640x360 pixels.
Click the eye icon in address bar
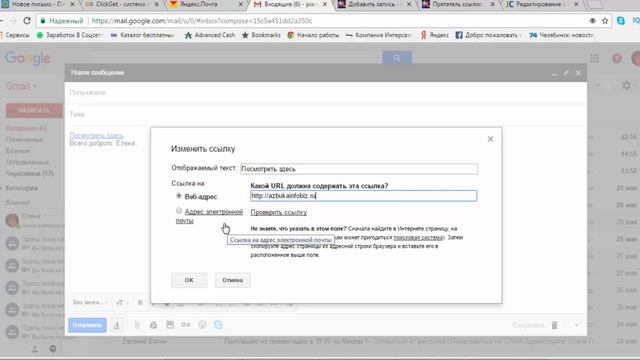click(x=592, y=20)
